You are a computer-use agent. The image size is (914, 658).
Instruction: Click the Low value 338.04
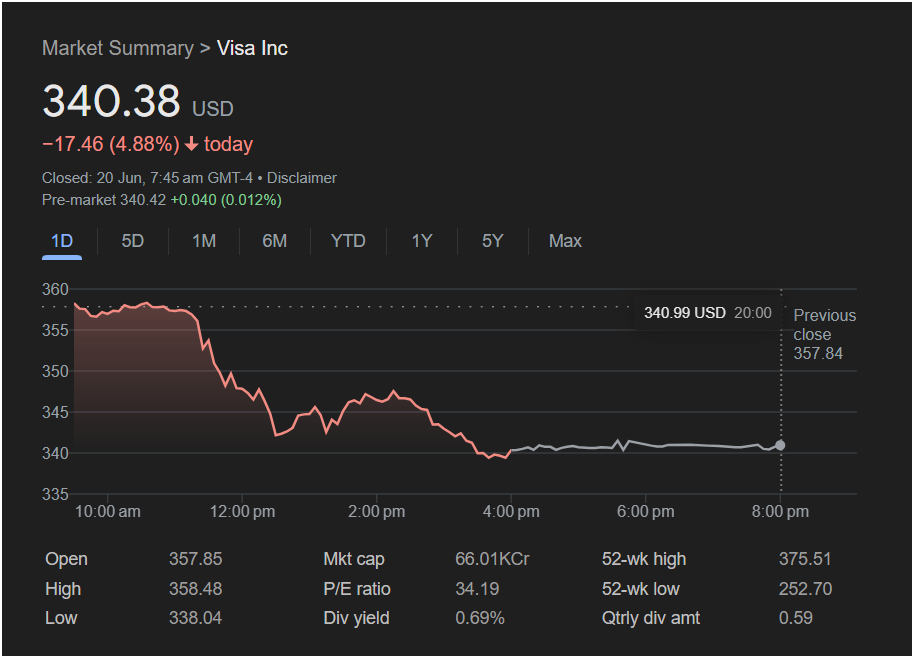click(x=195, y=618)
